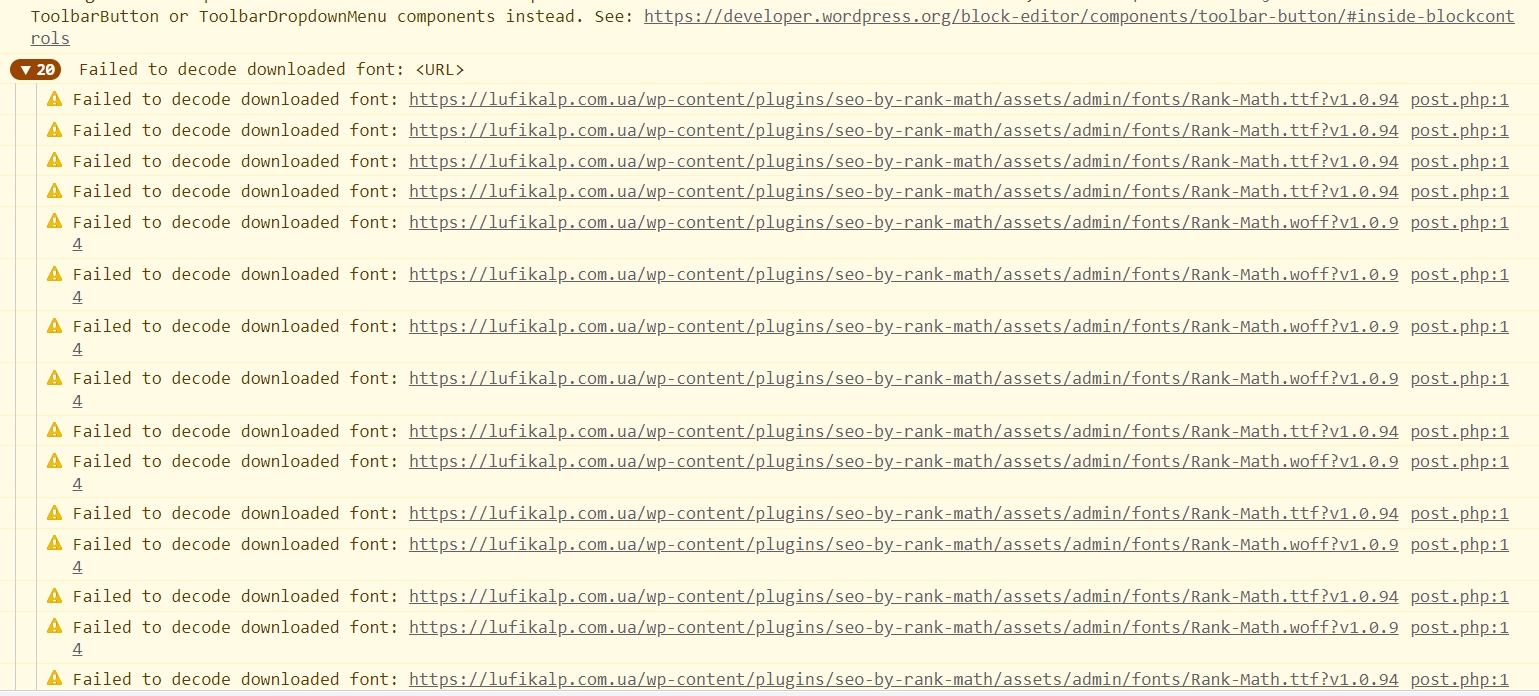Open post.php:1 source on the second Rank-Math.woff row
Image resolution: width=1539 pixels, height=696 pixels.
1459,274
